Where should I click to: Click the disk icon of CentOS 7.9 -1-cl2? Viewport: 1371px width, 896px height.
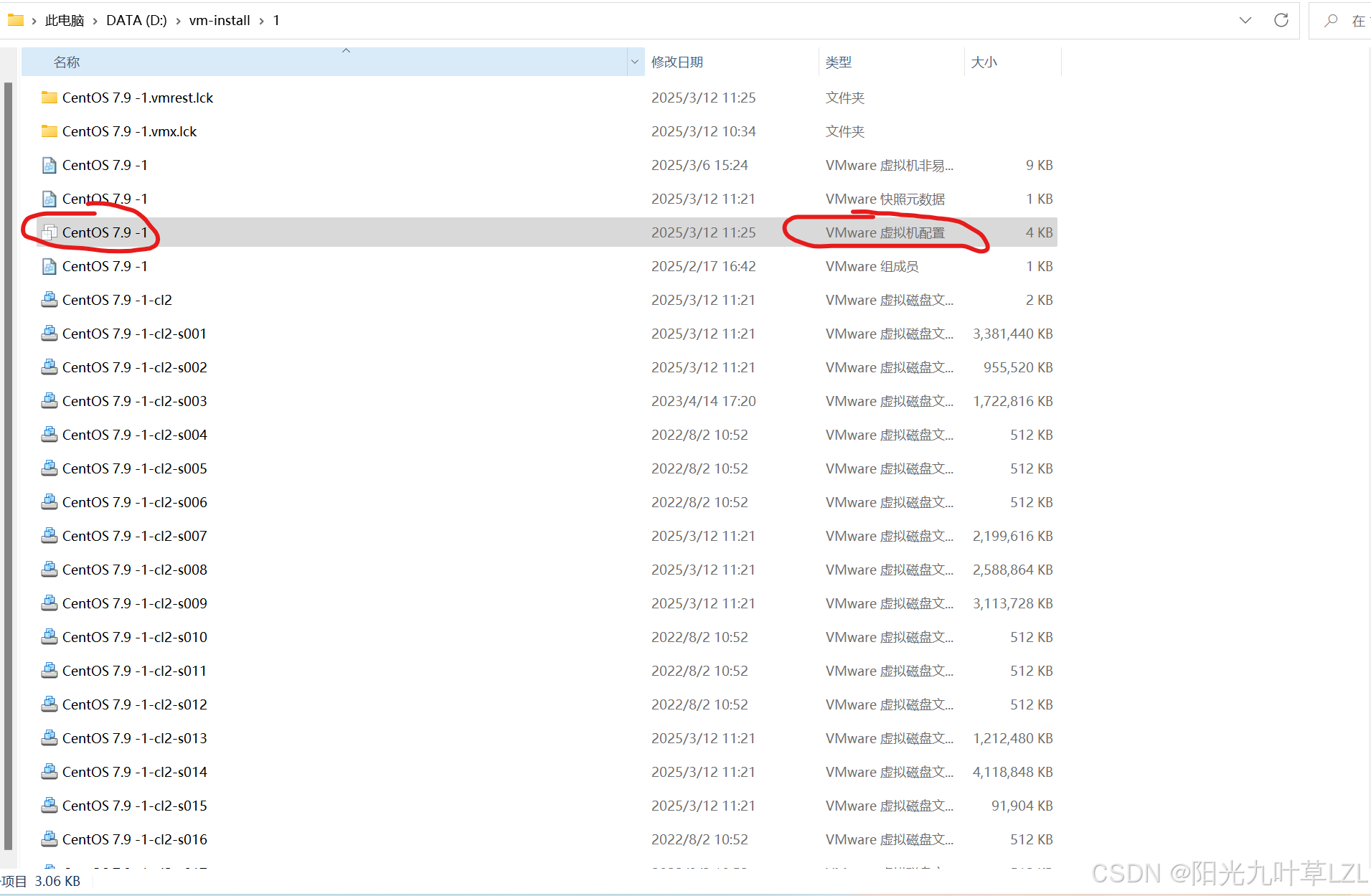click(x=49, y=300)
